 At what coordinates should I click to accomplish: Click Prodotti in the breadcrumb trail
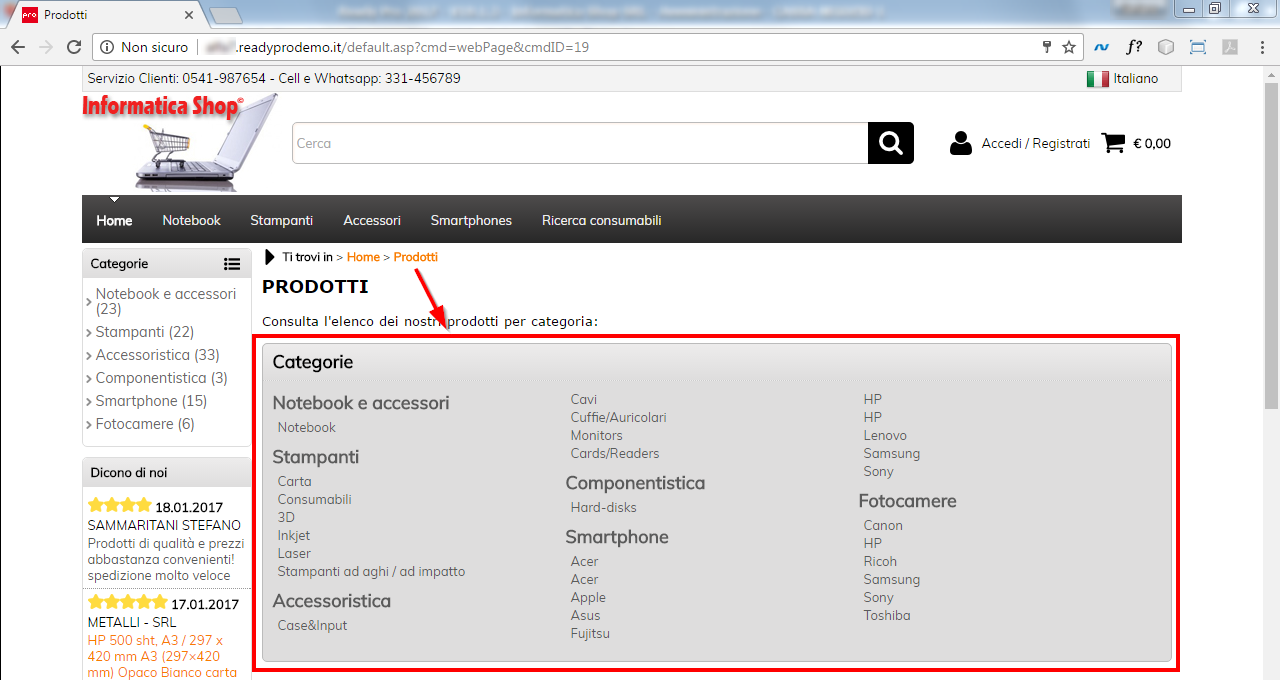point(416,257)
